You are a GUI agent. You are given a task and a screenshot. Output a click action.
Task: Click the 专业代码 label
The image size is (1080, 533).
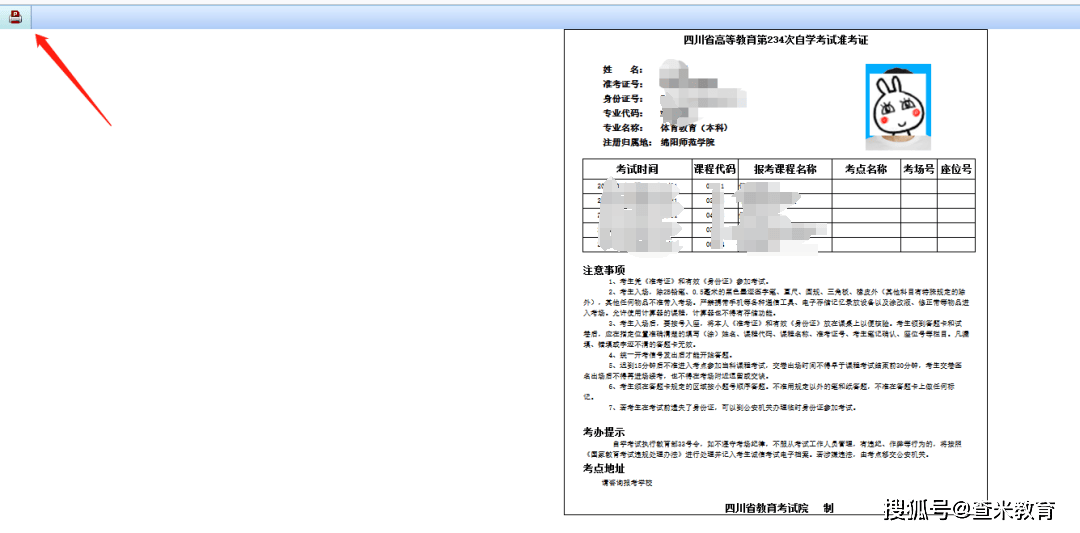623,113
